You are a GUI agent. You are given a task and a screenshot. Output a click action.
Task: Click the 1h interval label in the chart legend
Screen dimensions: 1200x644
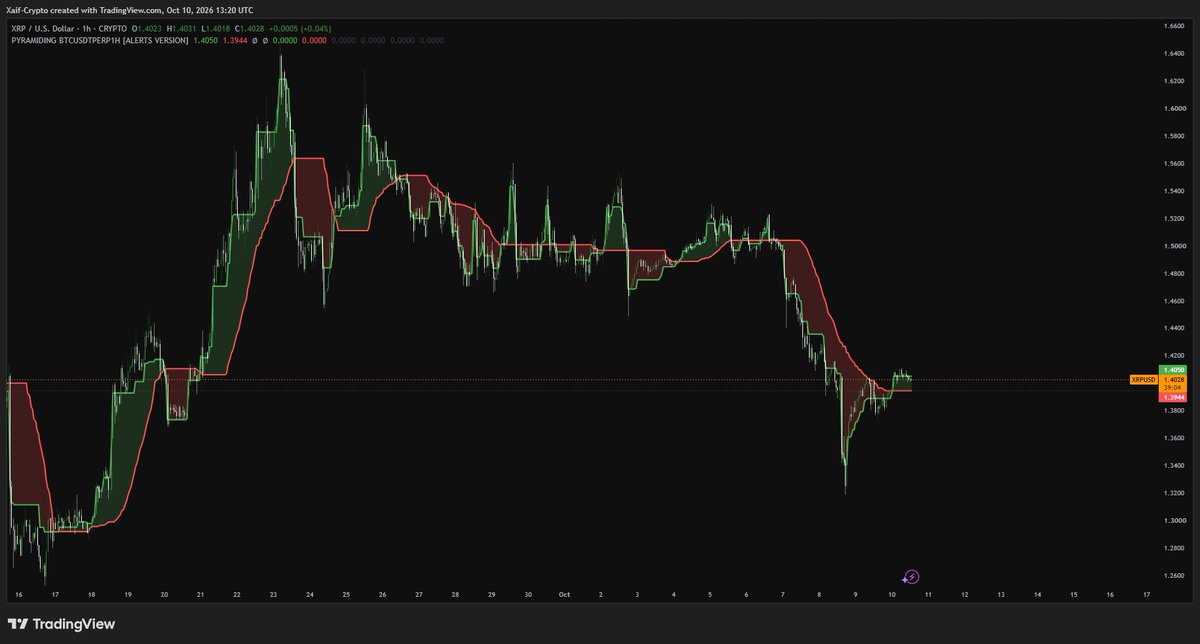89,29
